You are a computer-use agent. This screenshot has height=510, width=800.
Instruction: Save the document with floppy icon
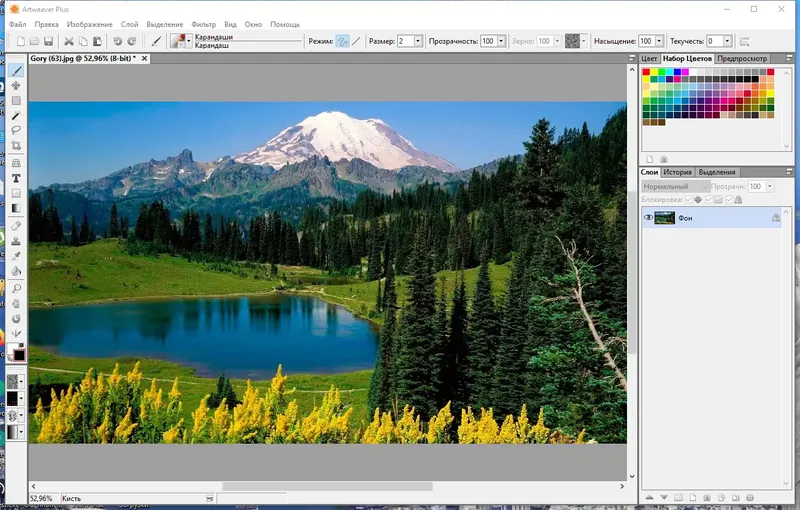(x=48, y=41)
